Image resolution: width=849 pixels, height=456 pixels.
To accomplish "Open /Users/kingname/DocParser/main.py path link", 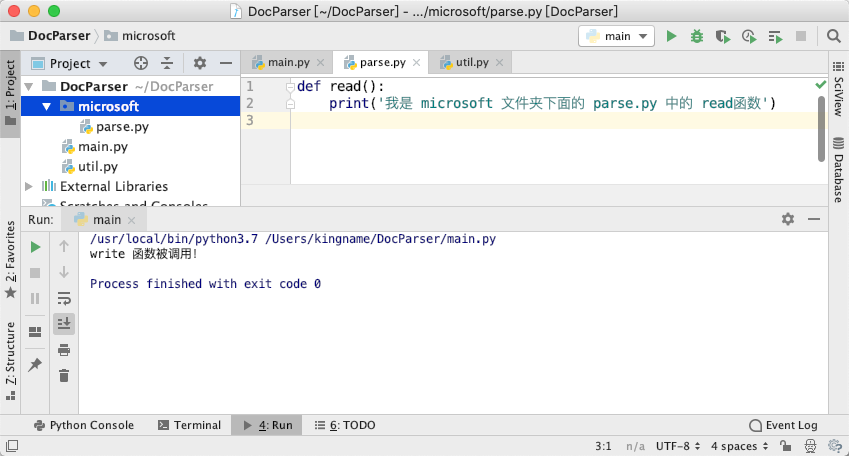I will [x=380, y=239].
